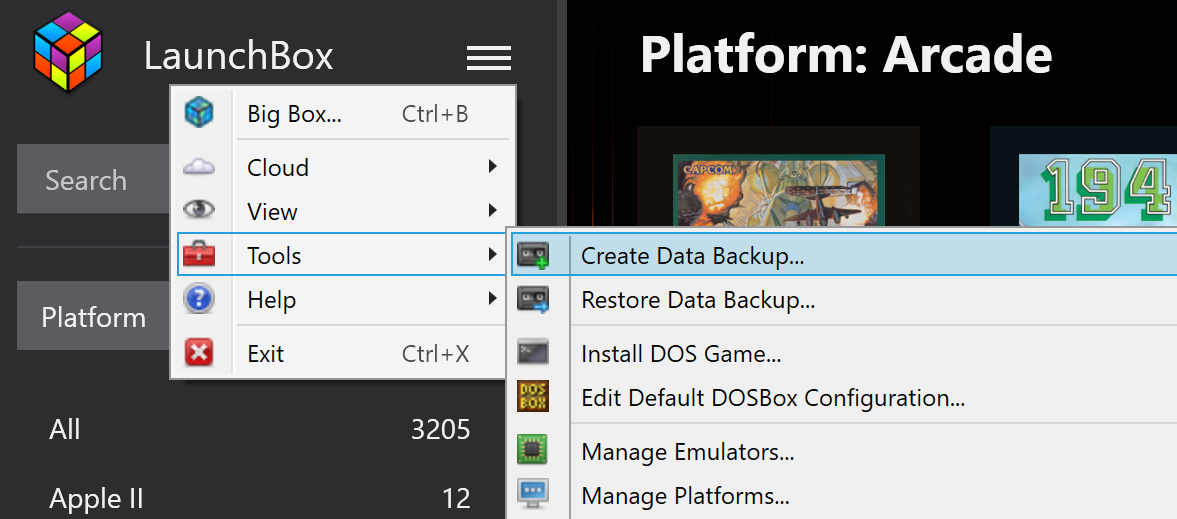This screenshot has height=519, width=1177.
Task: Expand the Tools submenu arrow
Action: pos(492,255)
